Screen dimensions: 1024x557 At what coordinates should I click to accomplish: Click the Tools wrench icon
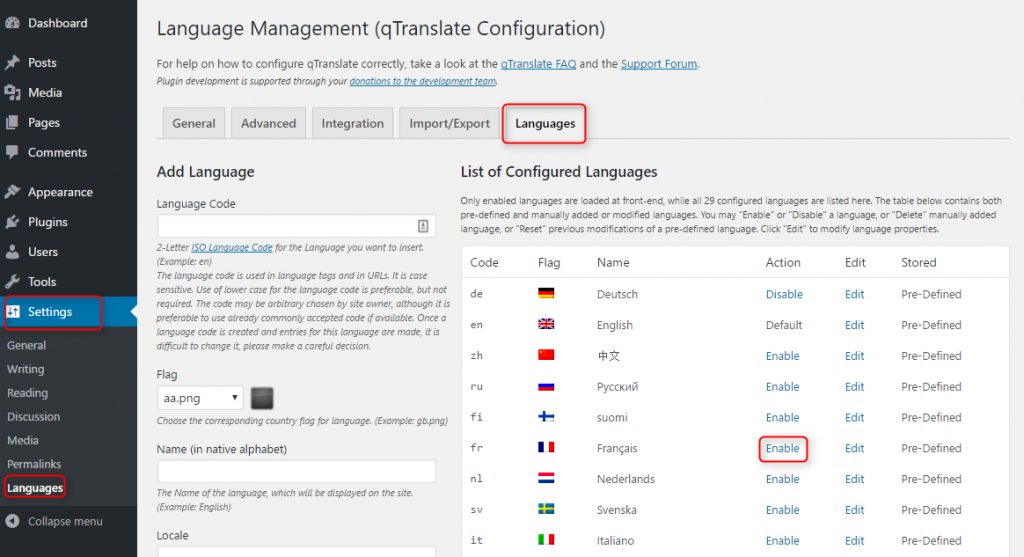[12, 281]
